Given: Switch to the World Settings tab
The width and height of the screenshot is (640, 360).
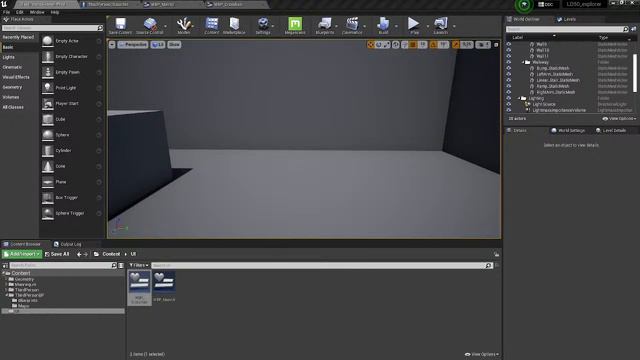Looking at the screenshot, I should pyautogui.click(x=568, y=131).
